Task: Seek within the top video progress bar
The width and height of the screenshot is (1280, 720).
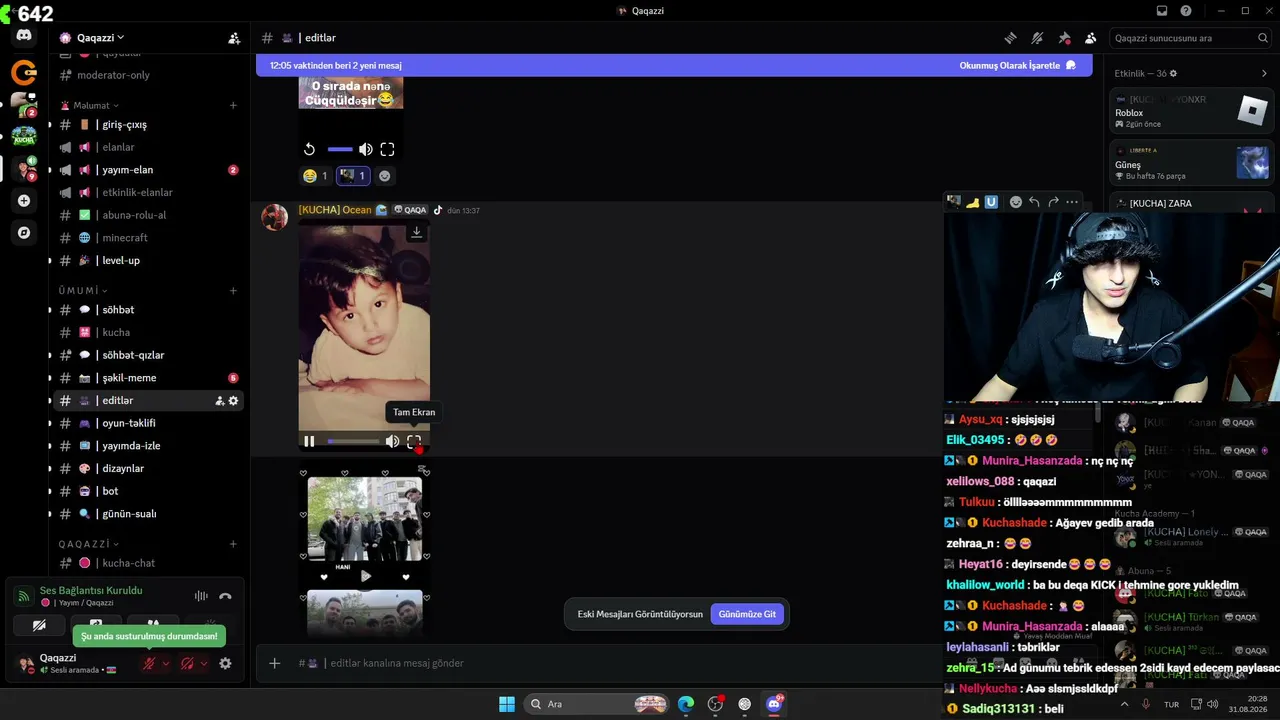Action: [x=340, y=149]
